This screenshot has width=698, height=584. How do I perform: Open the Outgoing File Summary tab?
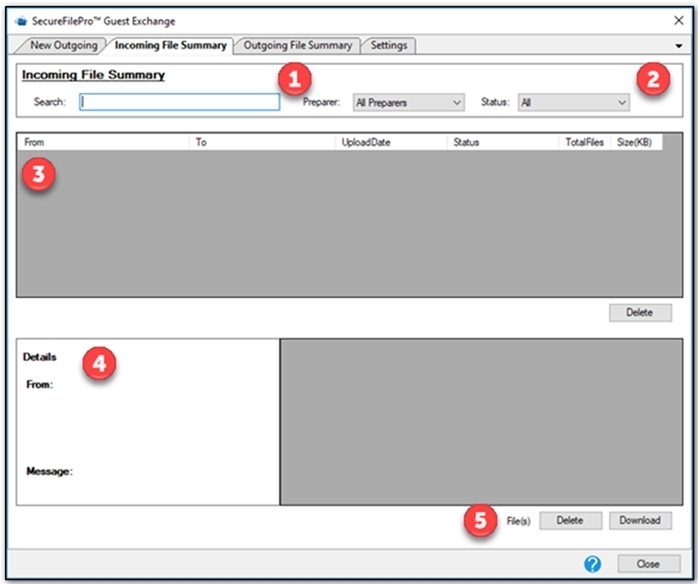point(297,45)
